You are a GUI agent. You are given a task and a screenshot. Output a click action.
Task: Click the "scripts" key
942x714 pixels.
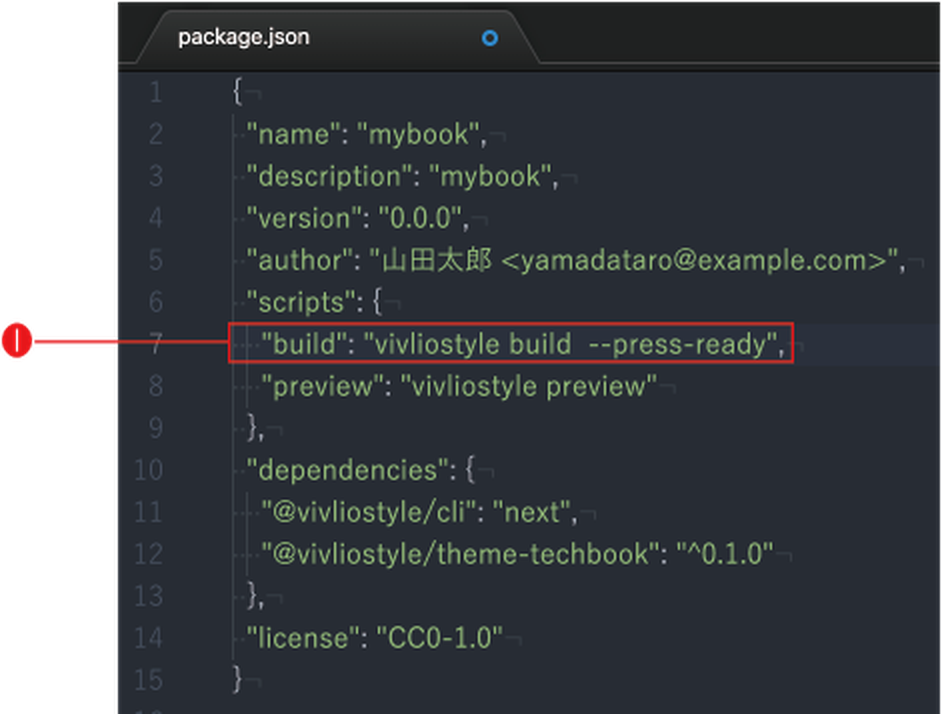[300, 302]
